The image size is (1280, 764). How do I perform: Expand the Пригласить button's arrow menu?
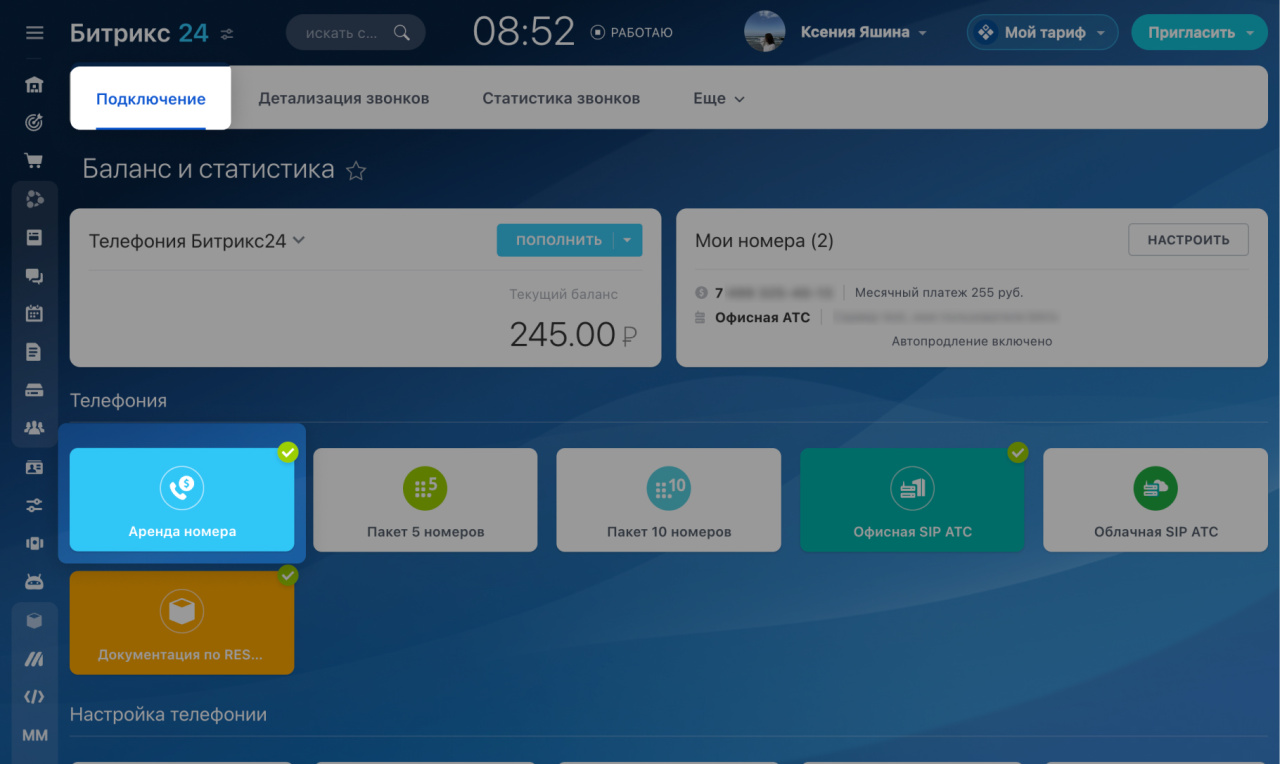tap(1250, 33)
